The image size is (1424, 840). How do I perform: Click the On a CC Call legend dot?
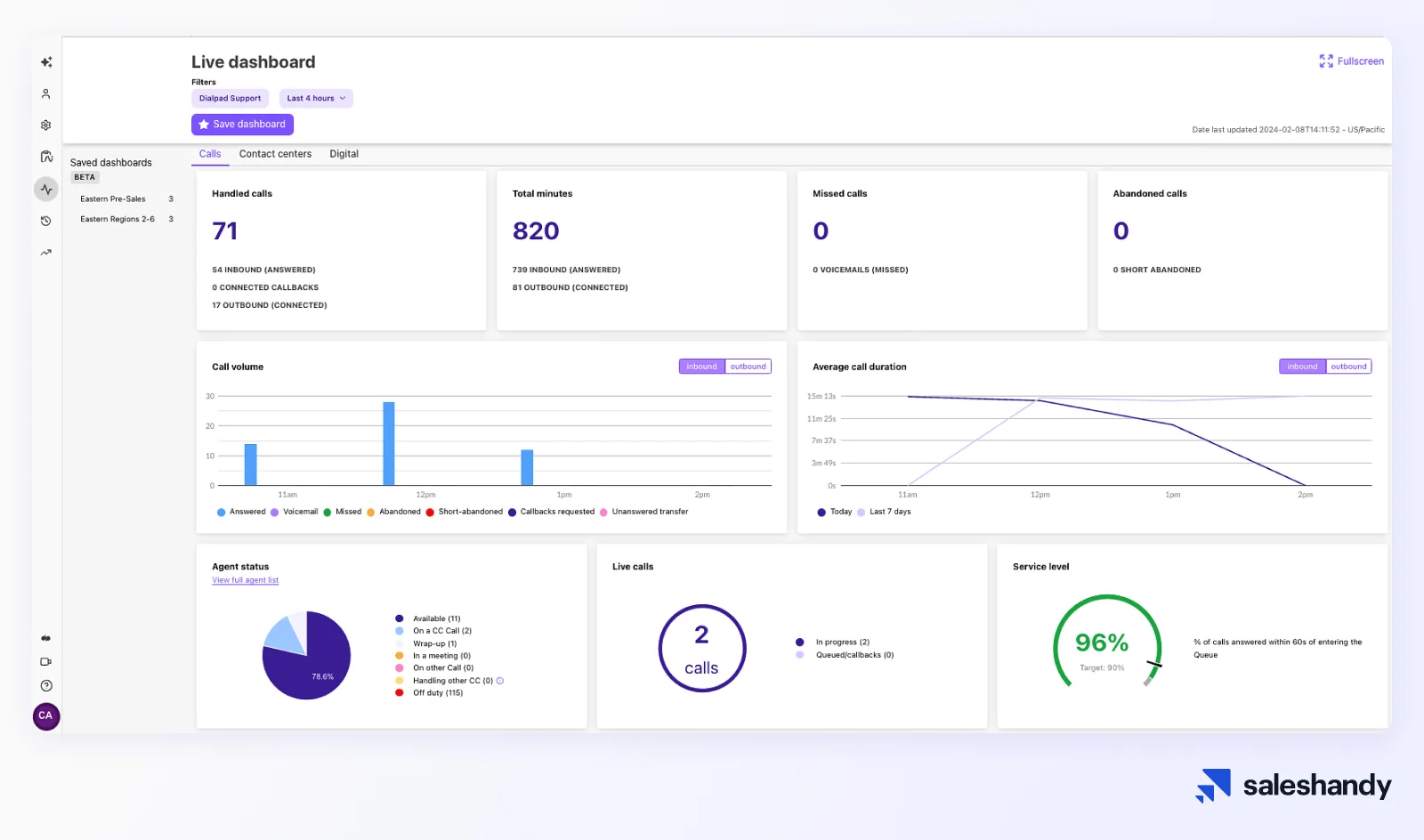pos(400,631)
